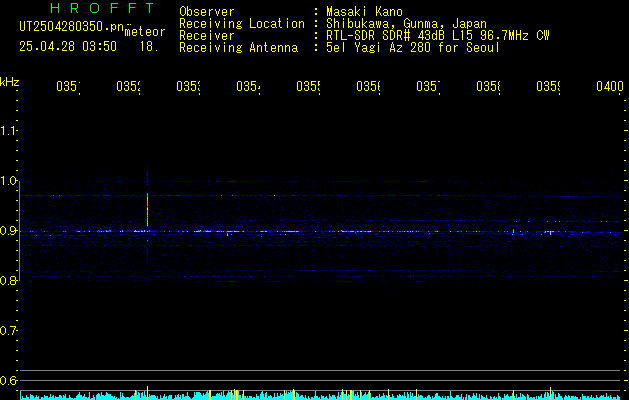Click the 0353 time axis label
629x400 pixels.
[x=189, y=87]
